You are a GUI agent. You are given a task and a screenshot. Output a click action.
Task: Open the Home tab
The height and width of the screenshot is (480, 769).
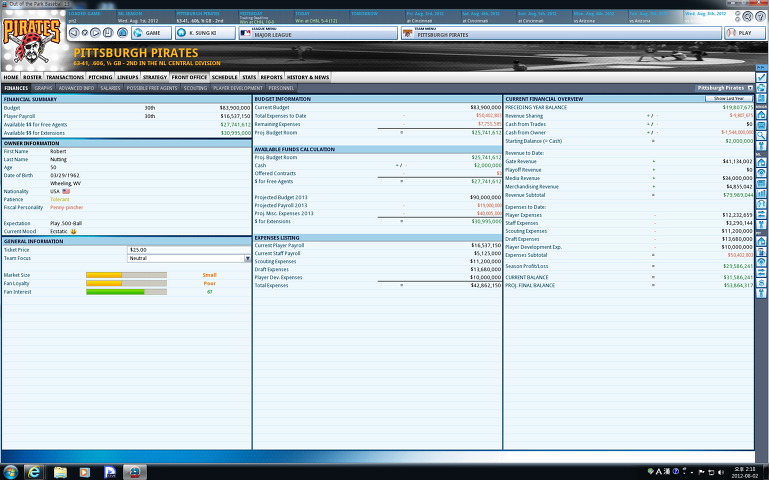[x=11, y=77]
